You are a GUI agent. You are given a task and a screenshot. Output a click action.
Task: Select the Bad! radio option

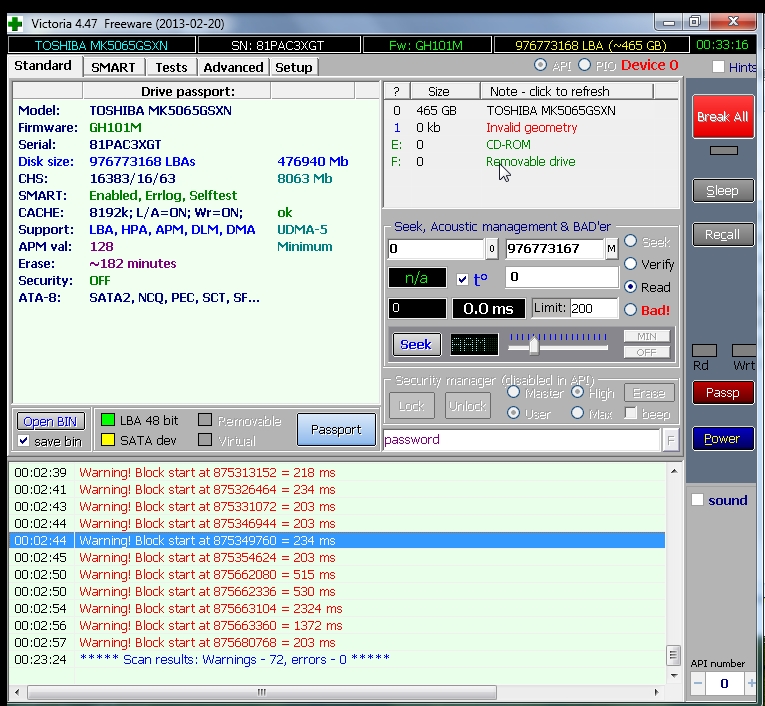point(631,310)
